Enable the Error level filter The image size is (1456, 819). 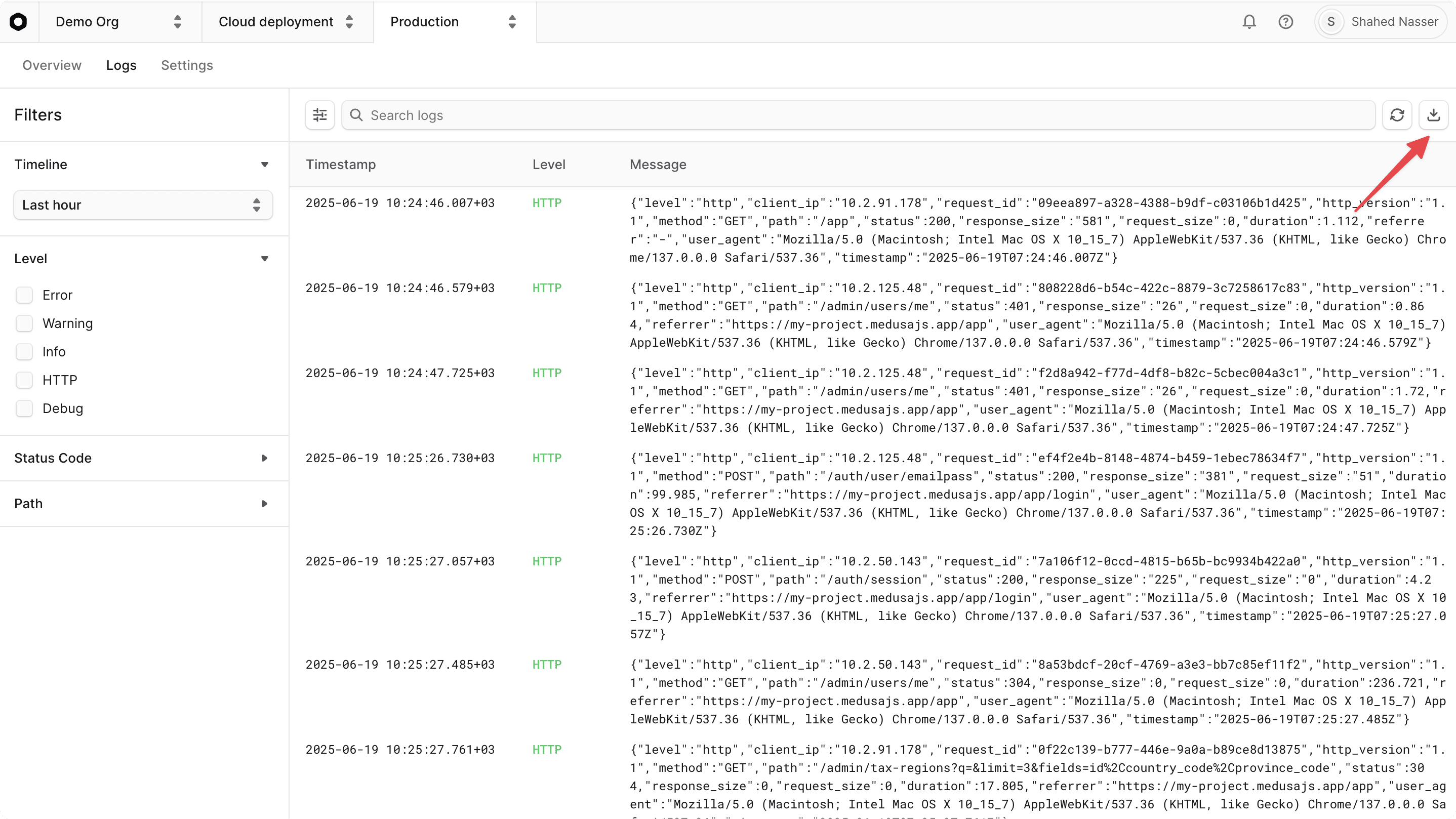pyautogui.click(x=25, y=295)
